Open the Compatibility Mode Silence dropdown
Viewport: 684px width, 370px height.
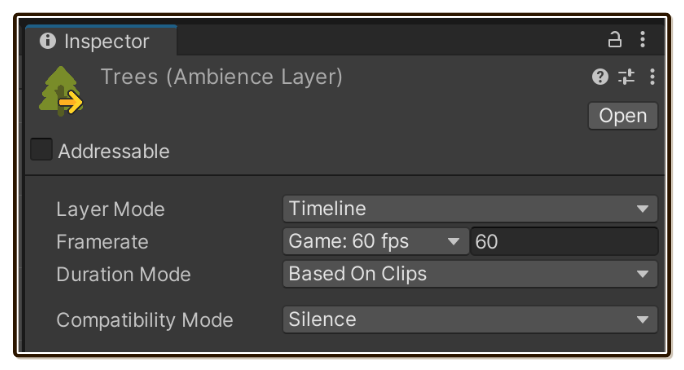[x=470, y=319]
